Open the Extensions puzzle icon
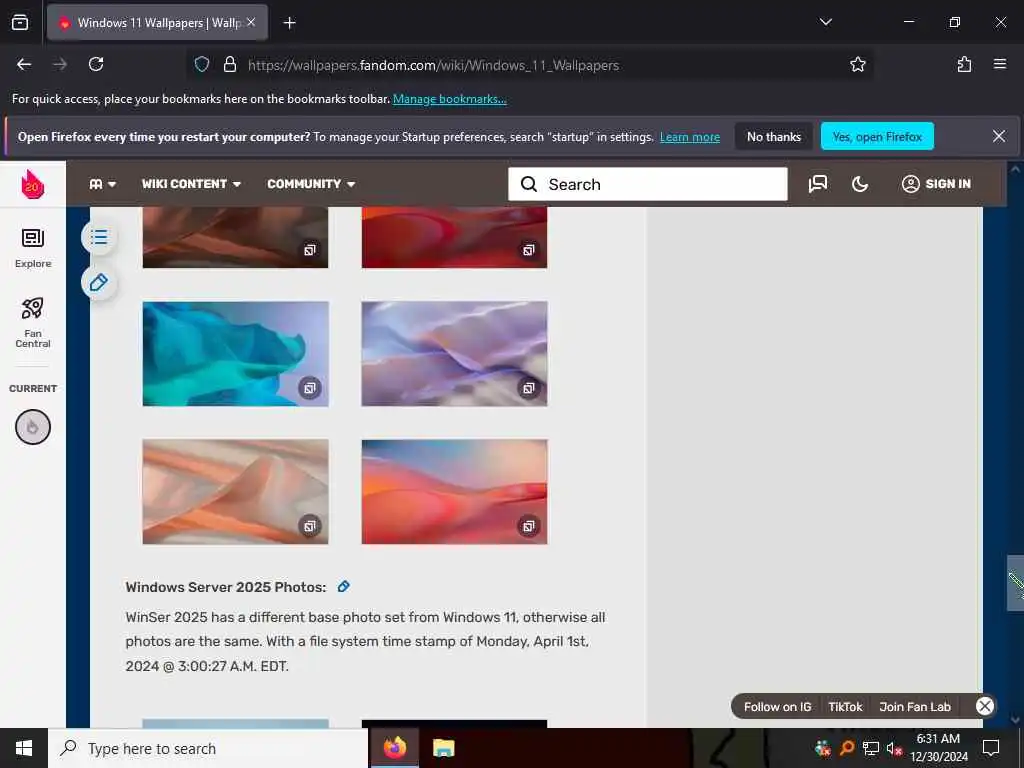Screen dimensions: 1024x768 tap(964, 64)
